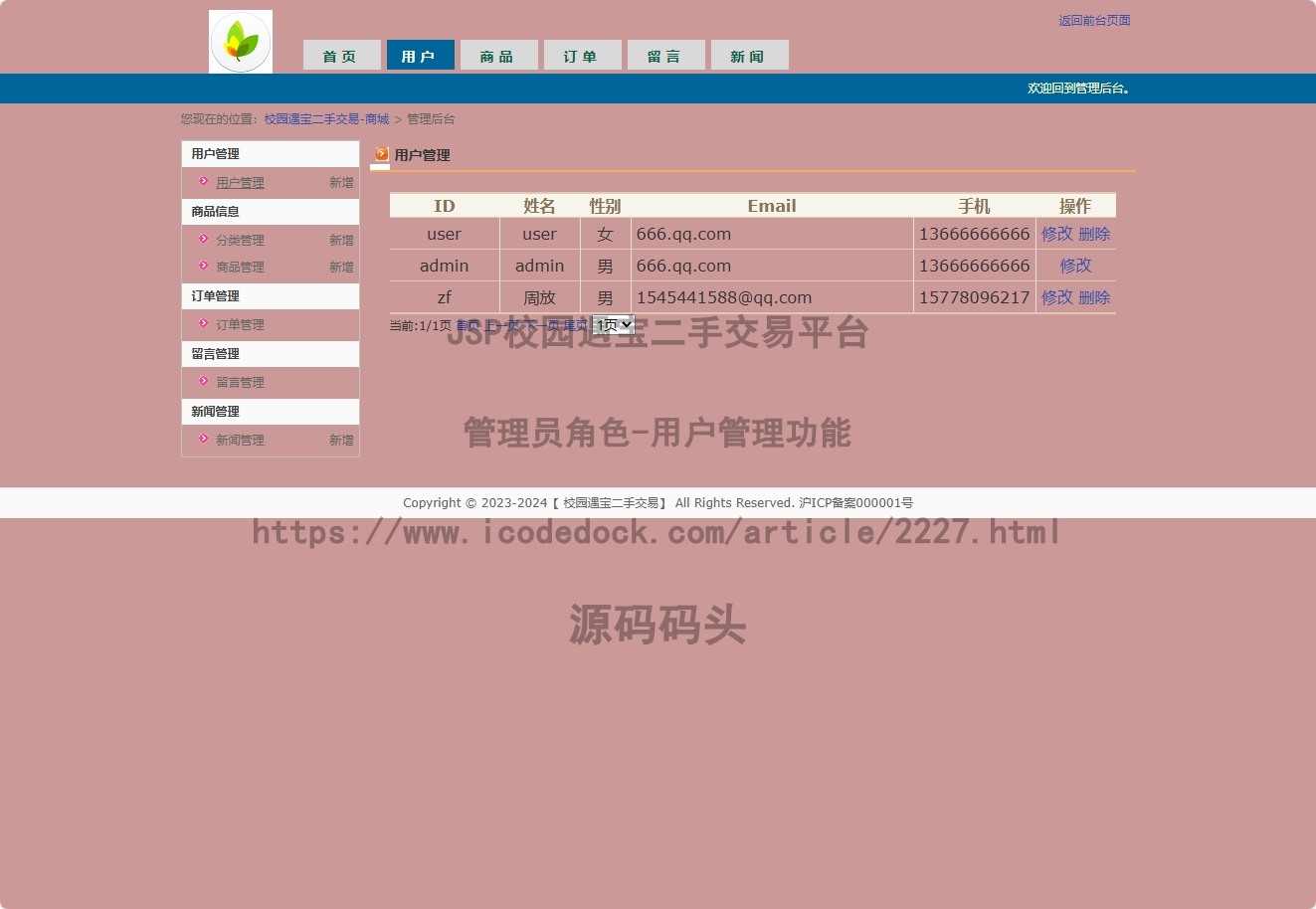The image size is (1316, 909).
Task: Click the 操作 column header
Action: tap(1075, 206)
